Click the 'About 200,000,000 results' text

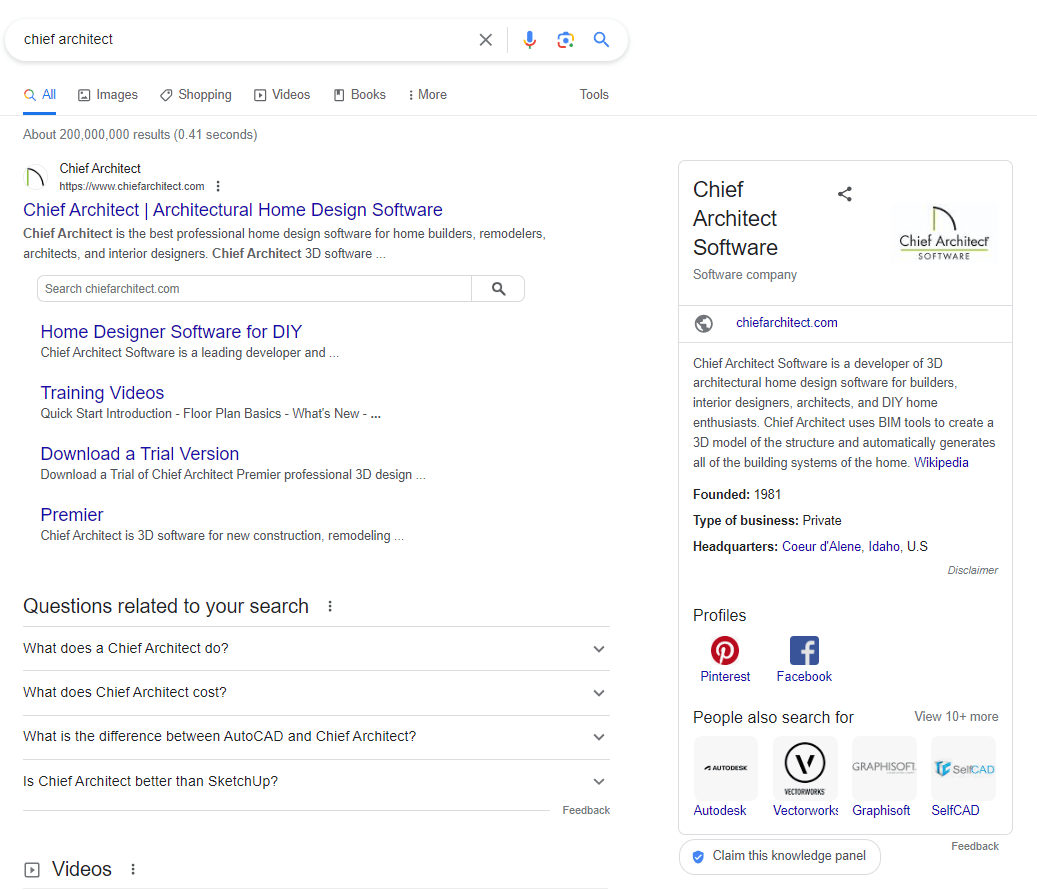(x=140, y=135)
